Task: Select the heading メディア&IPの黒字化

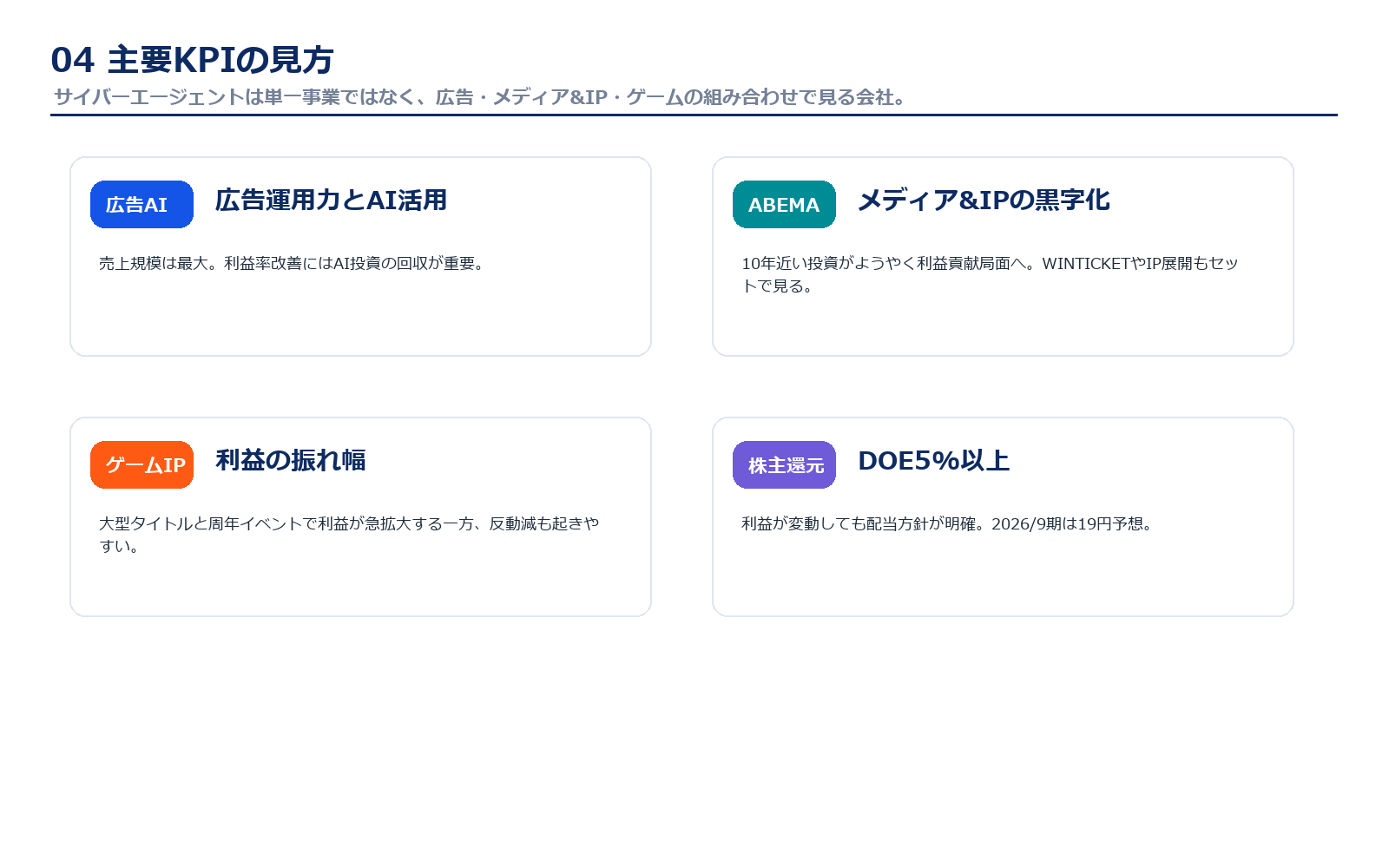Action: point(984,201)
